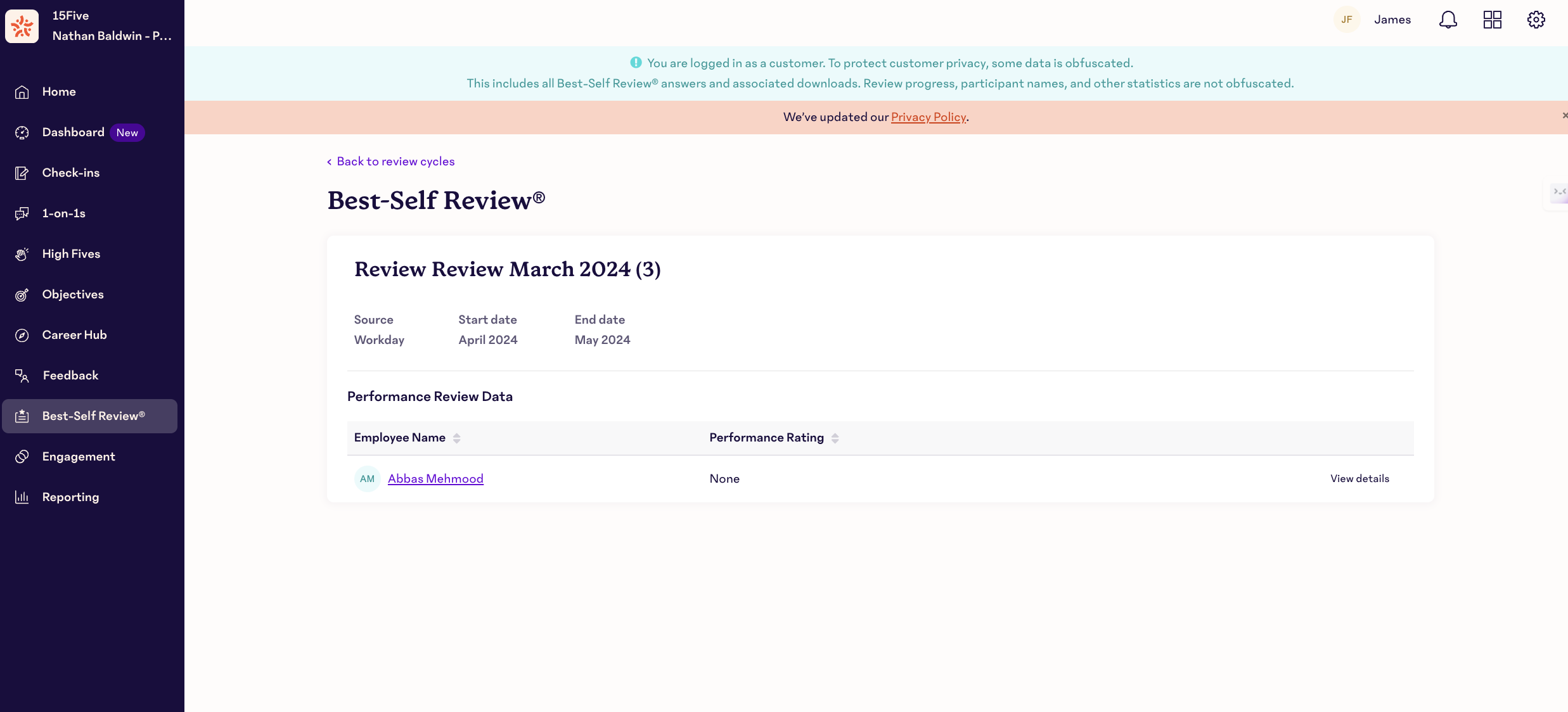
Task: Click the None performance rating cell
Action: tap(724, 479)
